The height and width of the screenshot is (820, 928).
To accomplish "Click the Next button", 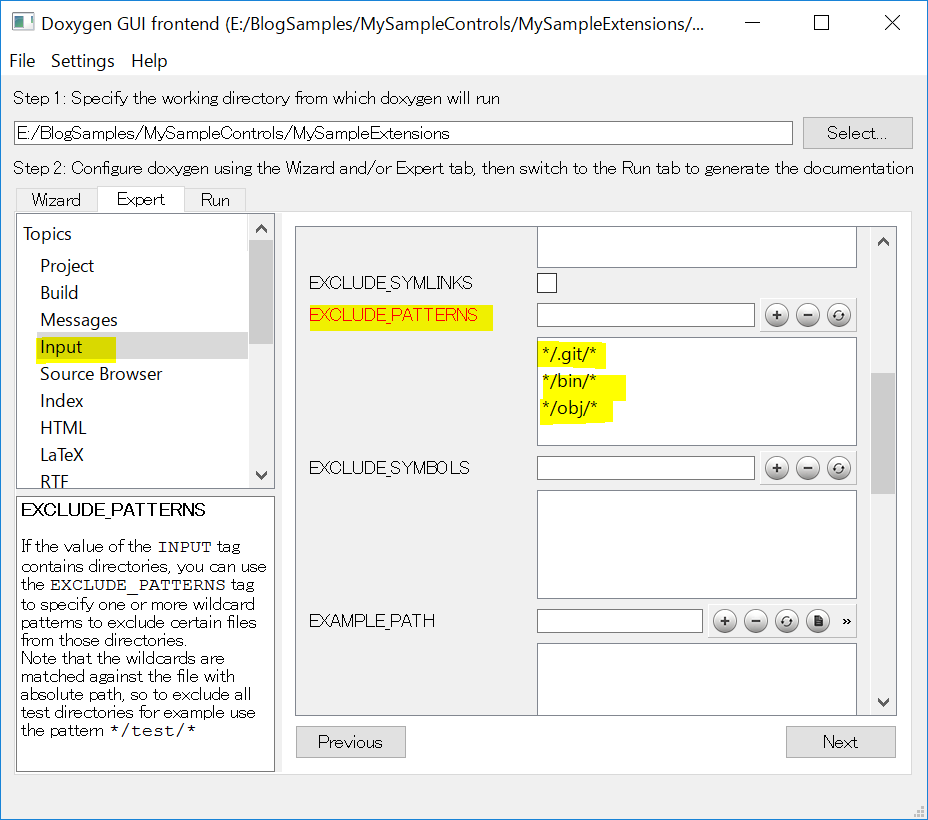I will (840, 742).
